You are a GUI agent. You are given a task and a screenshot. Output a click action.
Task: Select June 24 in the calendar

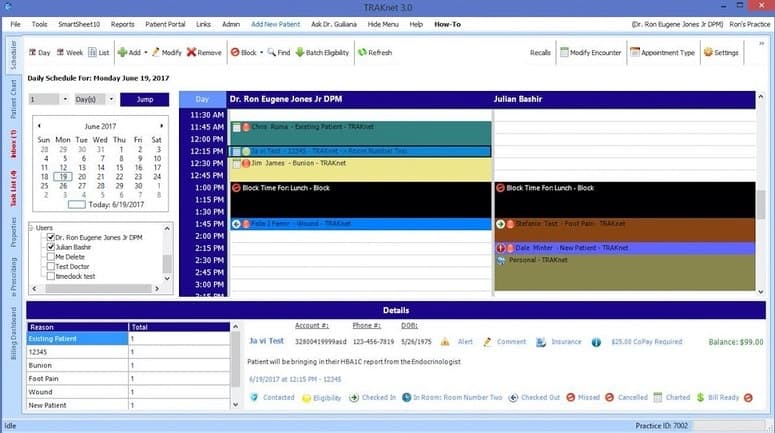[x=156, y=176]
